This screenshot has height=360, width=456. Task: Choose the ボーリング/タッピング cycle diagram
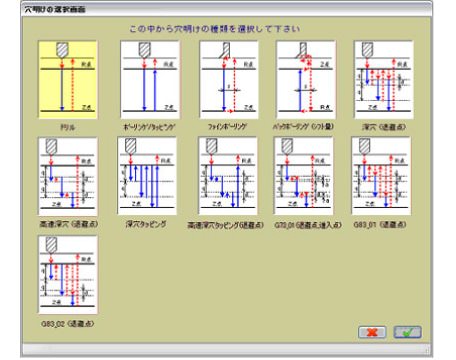(150, 80)
